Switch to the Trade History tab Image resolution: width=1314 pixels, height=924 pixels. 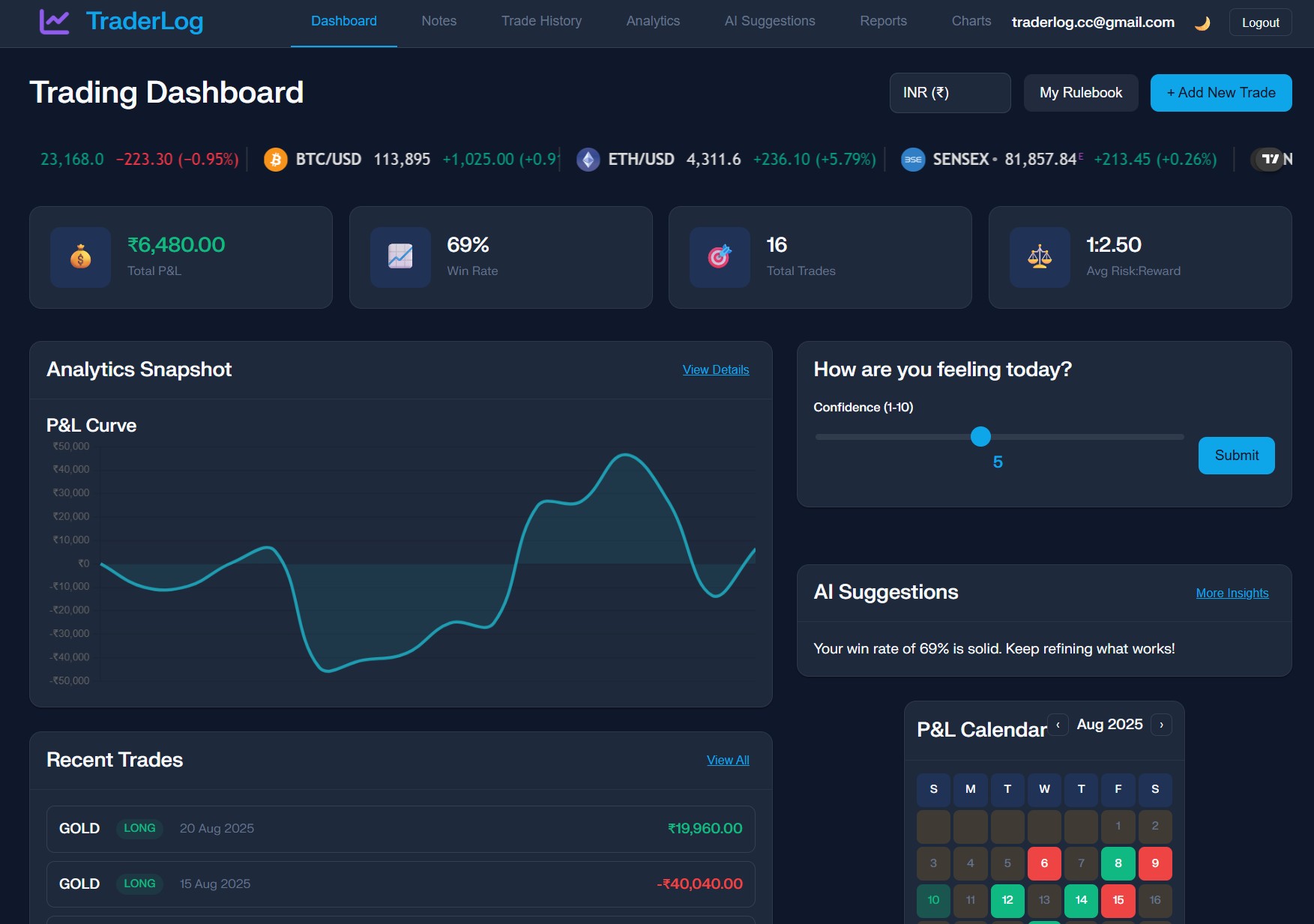pyautogui.click(x=541, y=21)
